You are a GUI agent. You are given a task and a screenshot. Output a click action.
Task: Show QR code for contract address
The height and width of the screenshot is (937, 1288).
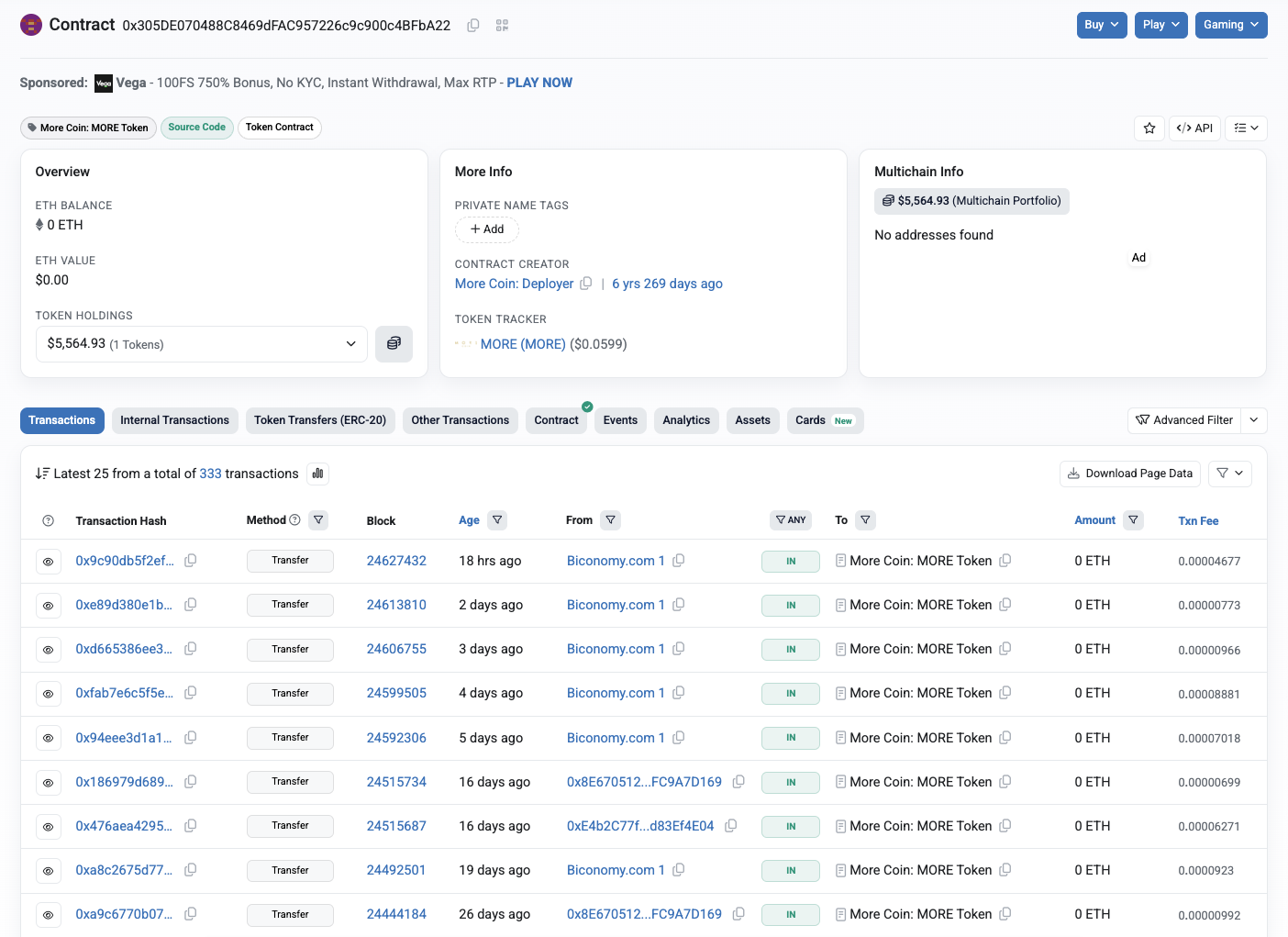click(502, 26)
